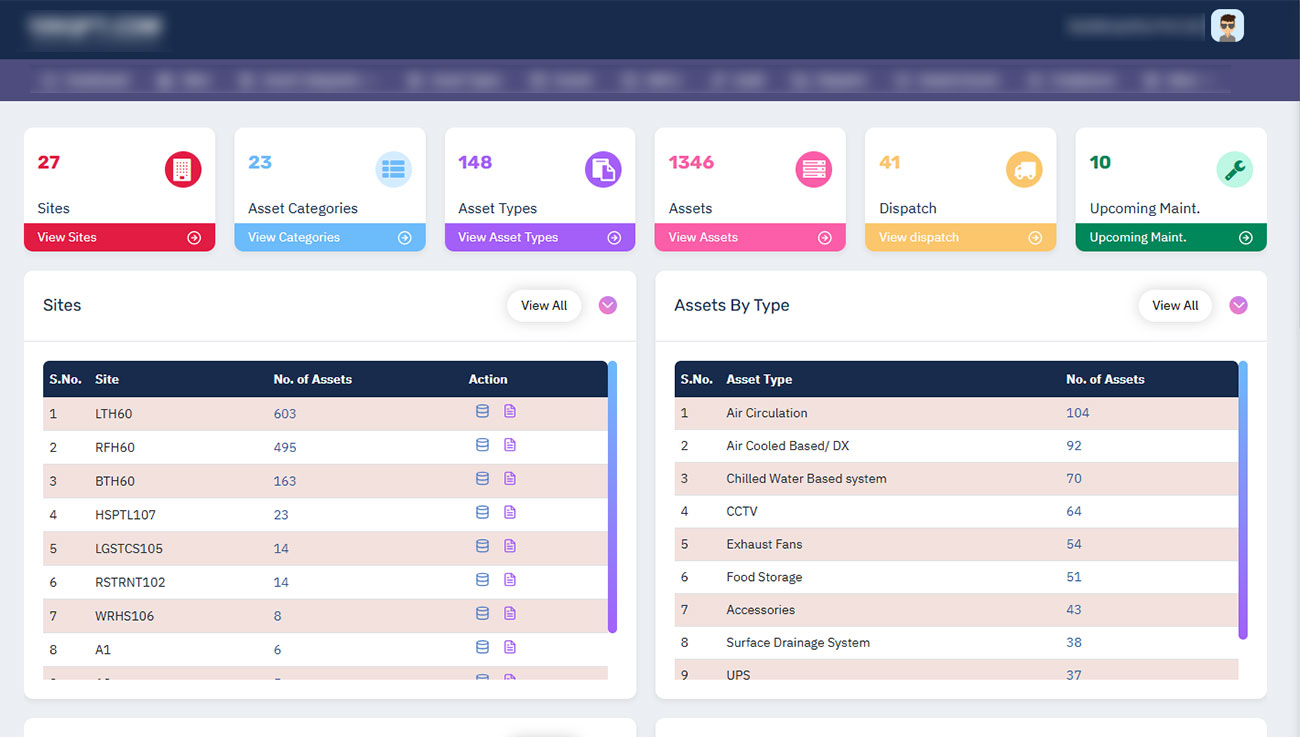Click the Upcoming Maint. wrench icon

[1234, 170]
